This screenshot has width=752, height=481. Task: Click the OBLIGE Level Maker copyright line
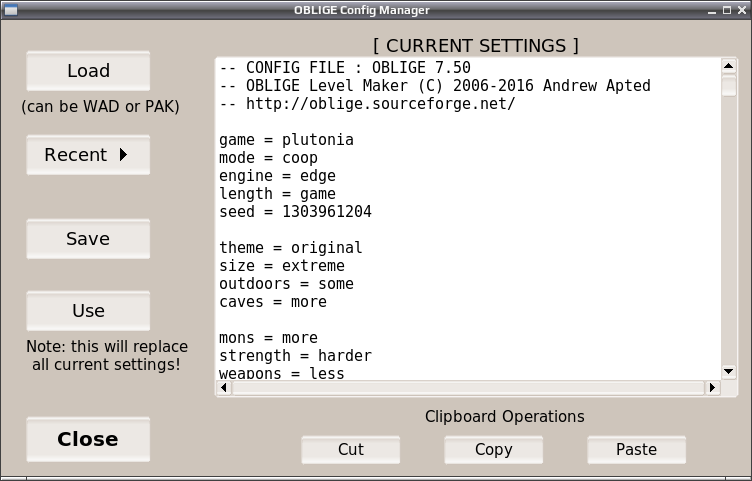pyautogui.click(x=435, y=86)
